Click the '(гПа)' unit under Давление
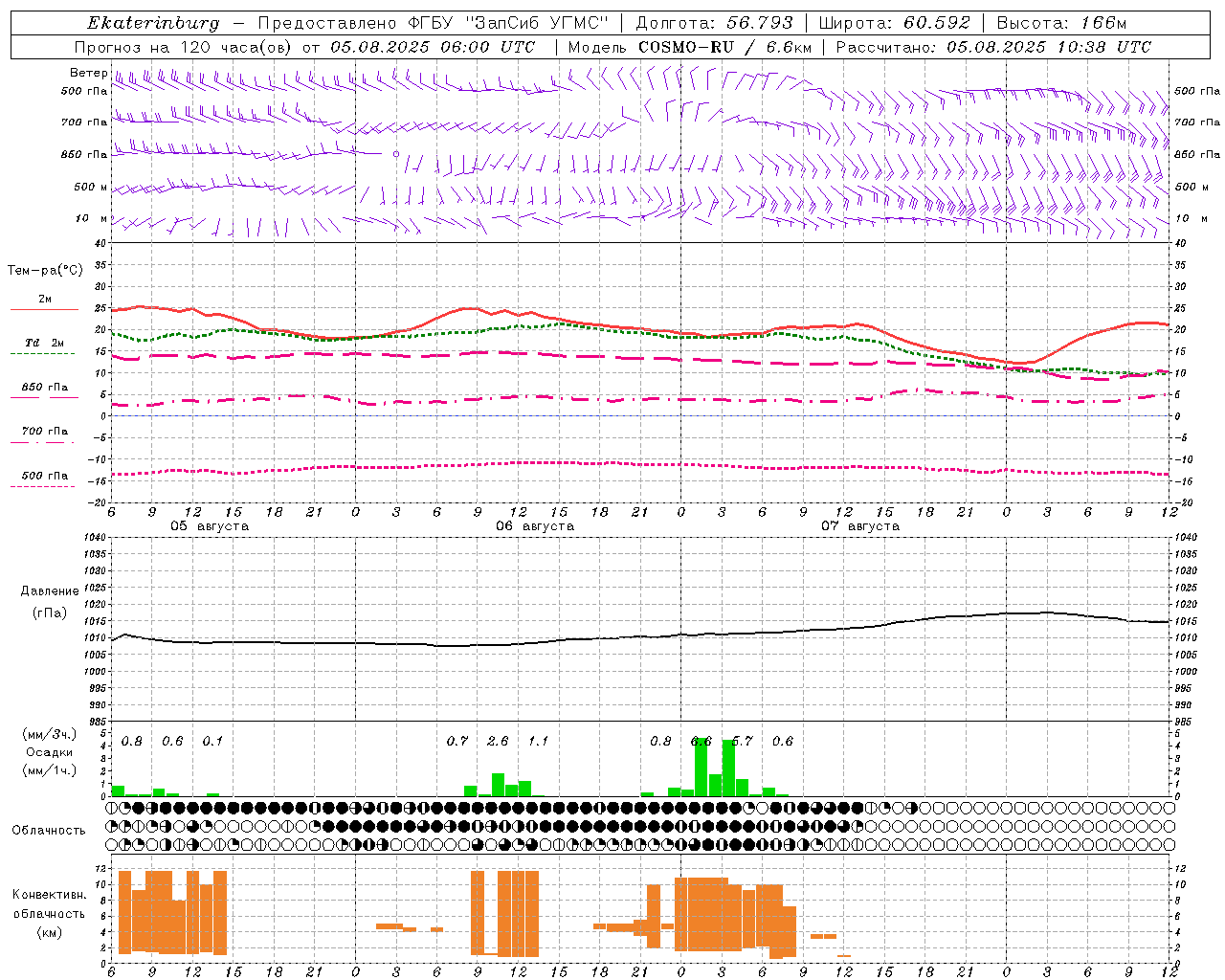The height and width of the screenshot is (980, 1225). tap(50, 612)
